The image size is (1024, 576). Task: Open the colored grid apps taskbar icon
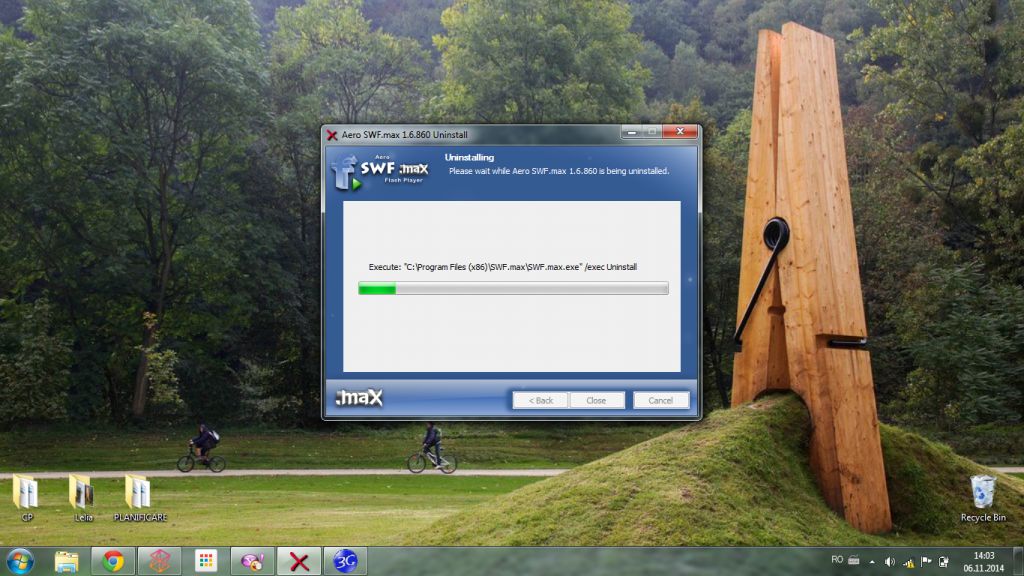[x=206, y=562]
